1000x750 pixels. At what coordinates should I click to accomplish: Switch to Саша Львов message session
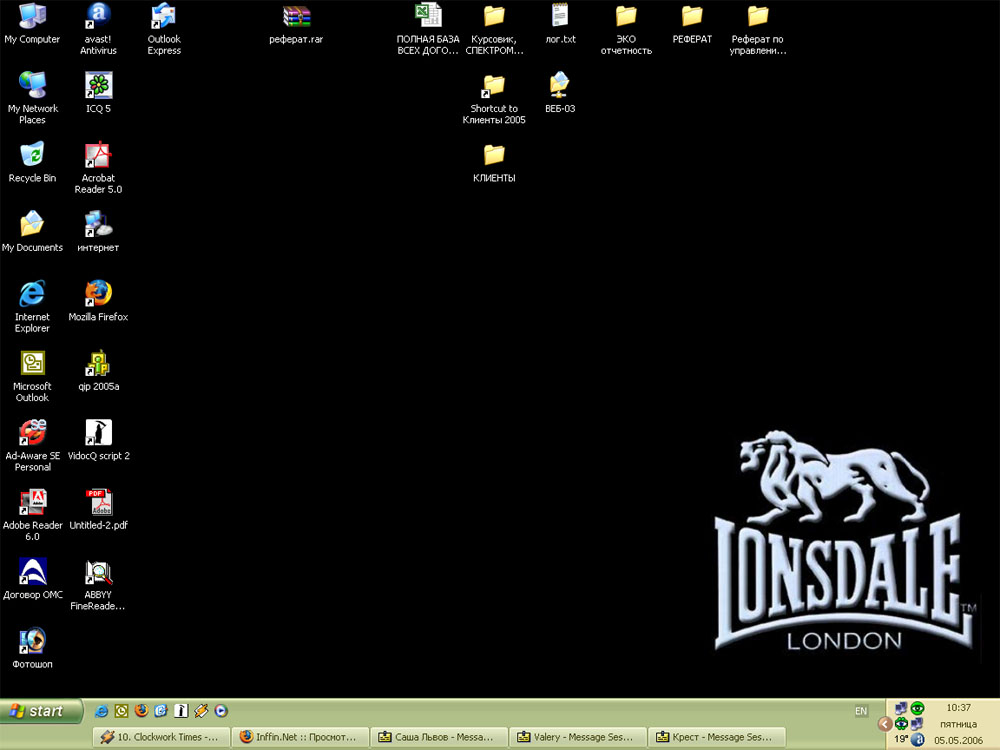(439, 737)
